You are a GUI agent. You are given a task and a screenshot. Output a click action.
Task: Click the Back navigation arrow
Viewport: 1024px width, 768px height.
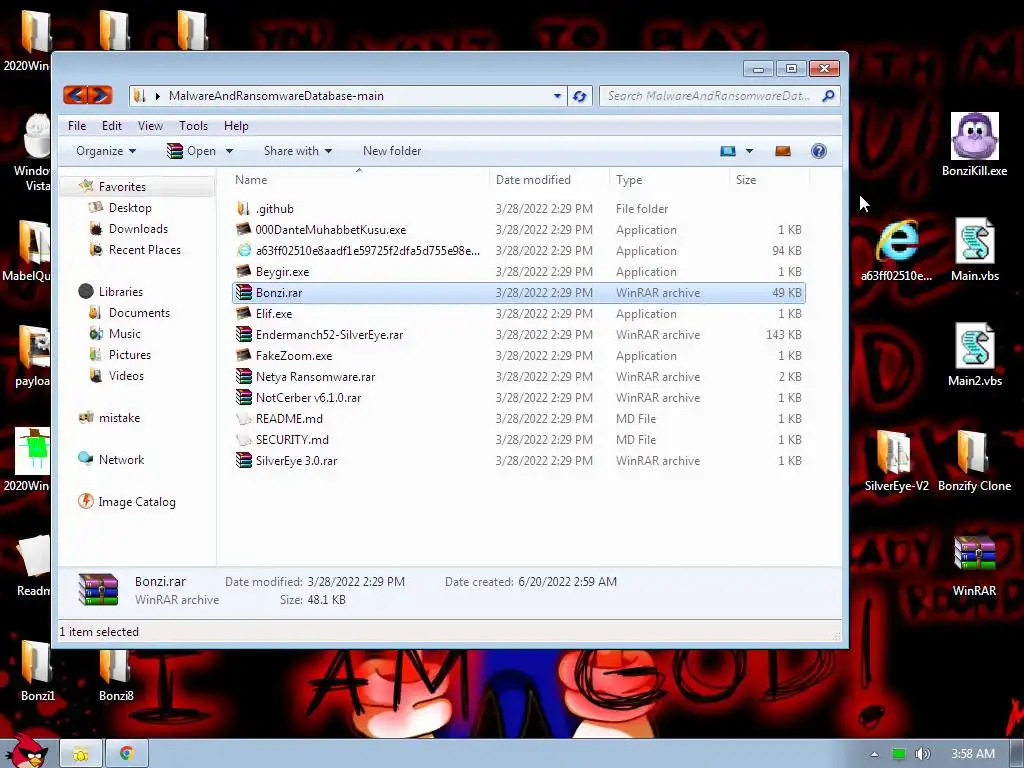[75, 95]
